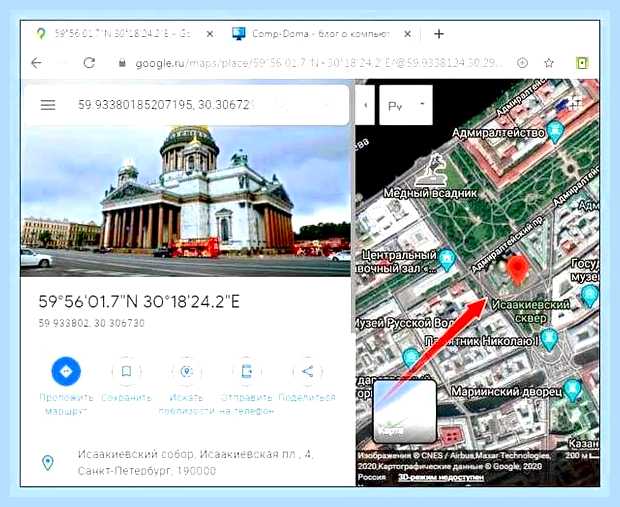Click the museum marker at the map's right edge
The height and width of the screenshot is (507, 620).
[x=590, y=296]
